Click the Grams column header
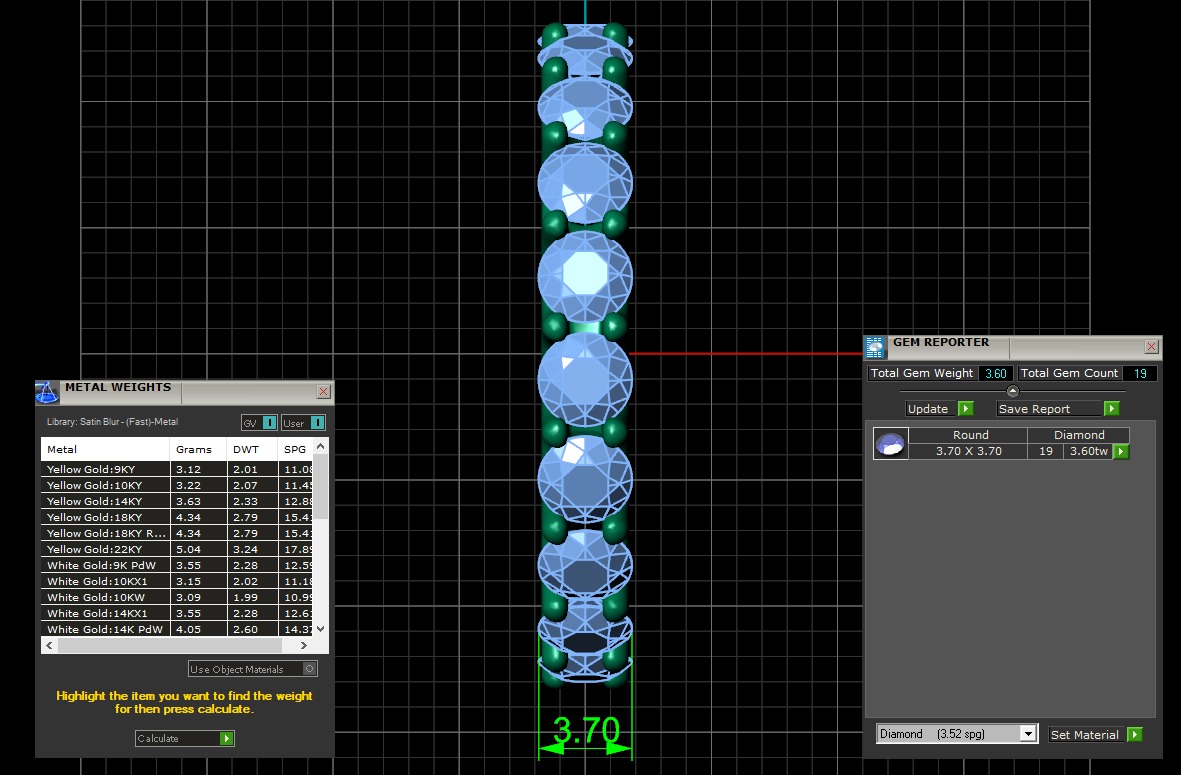This screenshot has height=775, width=1181. pyautogui.click(x=198, y=450)
